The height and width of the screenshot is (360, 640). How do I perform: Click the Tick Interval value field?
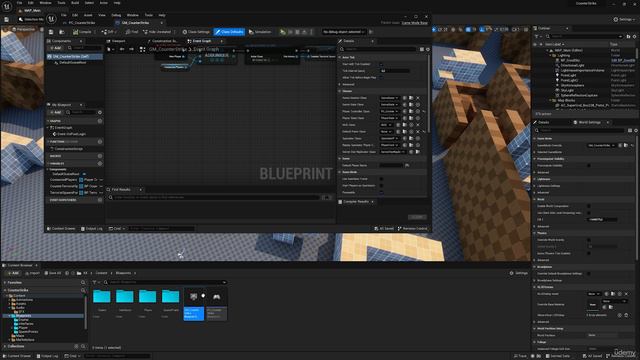(x=394, y=71)
